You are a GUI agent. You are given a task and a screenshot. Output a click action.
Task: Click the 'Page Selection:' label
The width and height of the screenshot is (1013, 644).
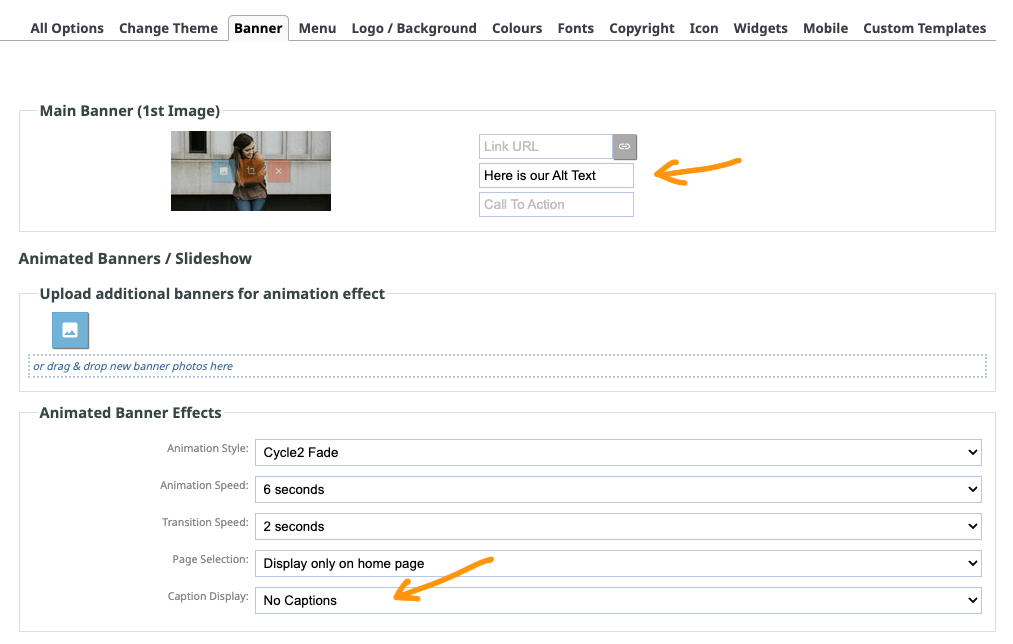(x=210, y=559)
